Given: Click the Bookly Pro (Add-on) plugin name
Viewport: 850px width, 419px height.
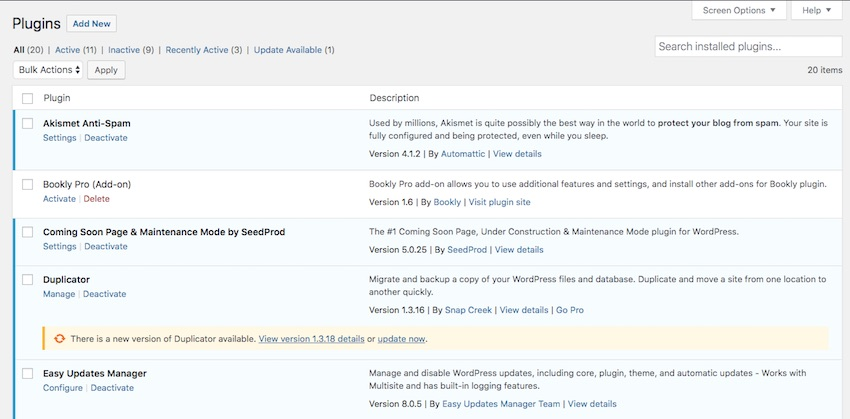Looking at the screenshot, I should pos(87,185).
